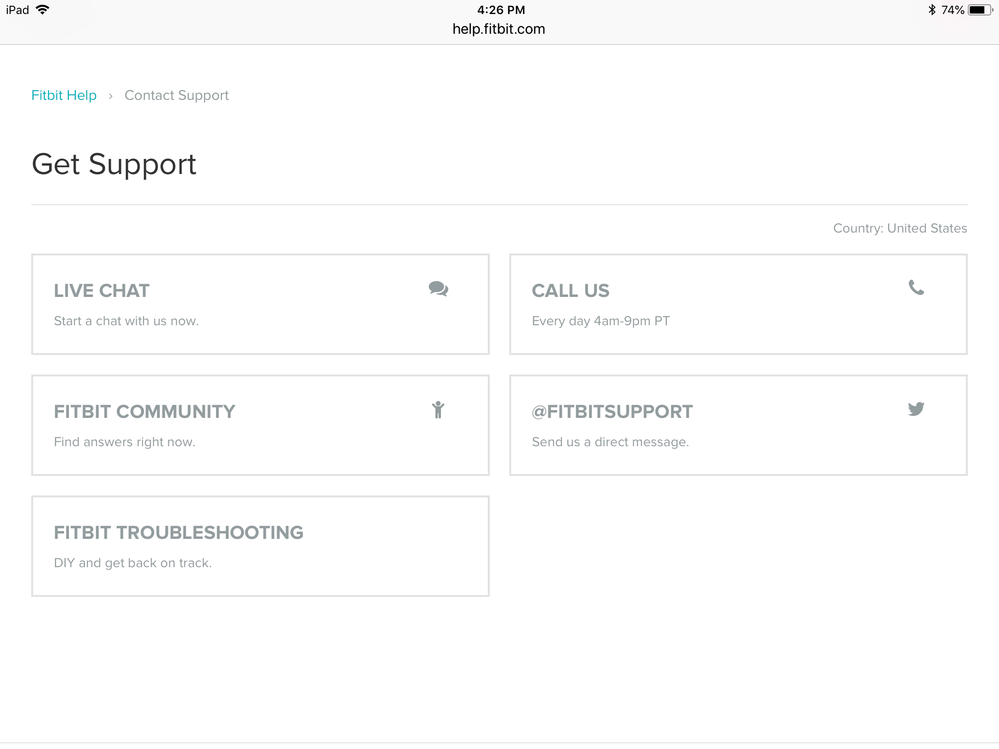
Task: Open the FITBIT TROUBLESHOOTING heading link
Action: (x=178, y=533)
